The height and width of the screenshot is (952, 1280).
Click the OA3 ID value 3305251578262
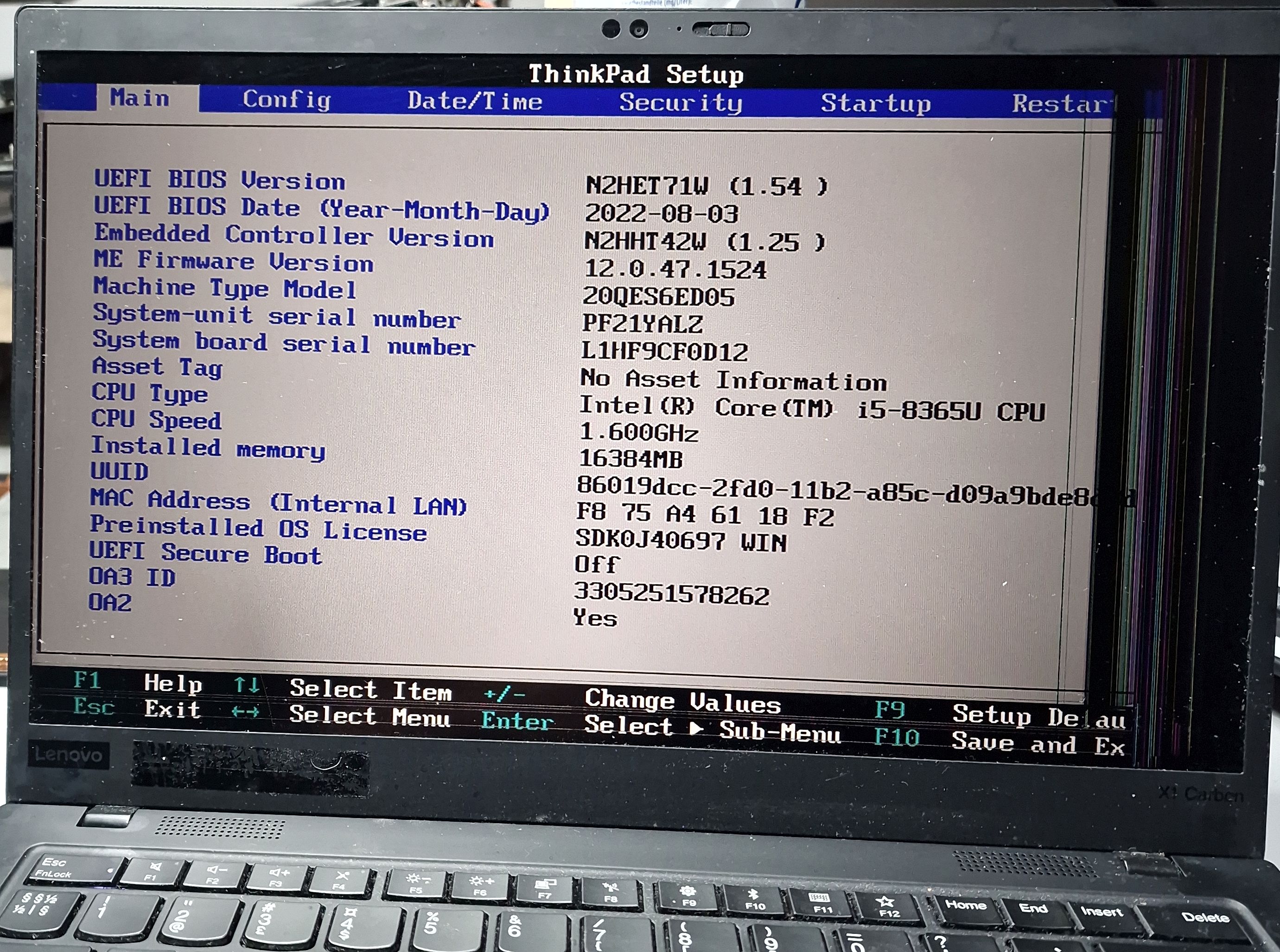(x=672, y=595)
